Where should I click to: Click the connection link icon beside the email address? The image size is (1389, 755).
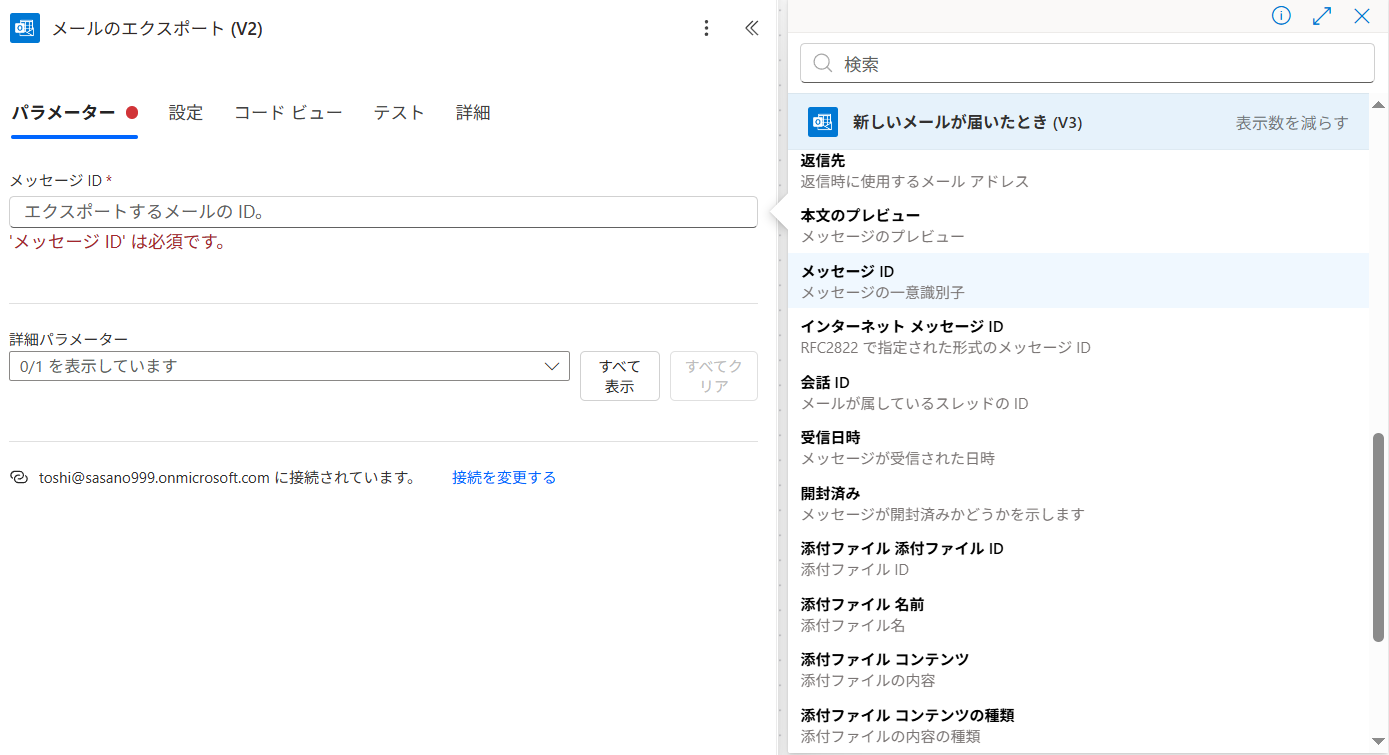[x=18, y=478]
